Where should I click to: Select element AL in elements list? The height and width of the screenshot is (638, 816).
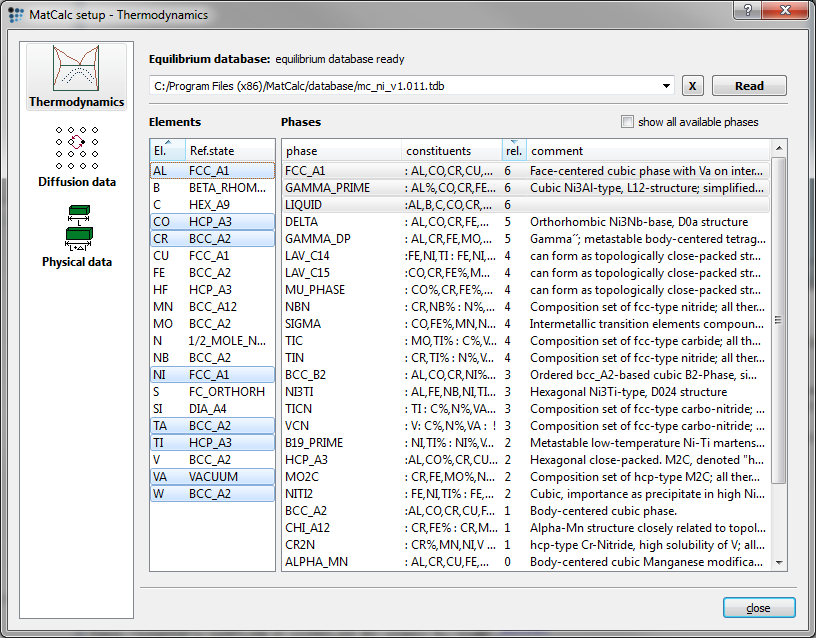point(212,171)
